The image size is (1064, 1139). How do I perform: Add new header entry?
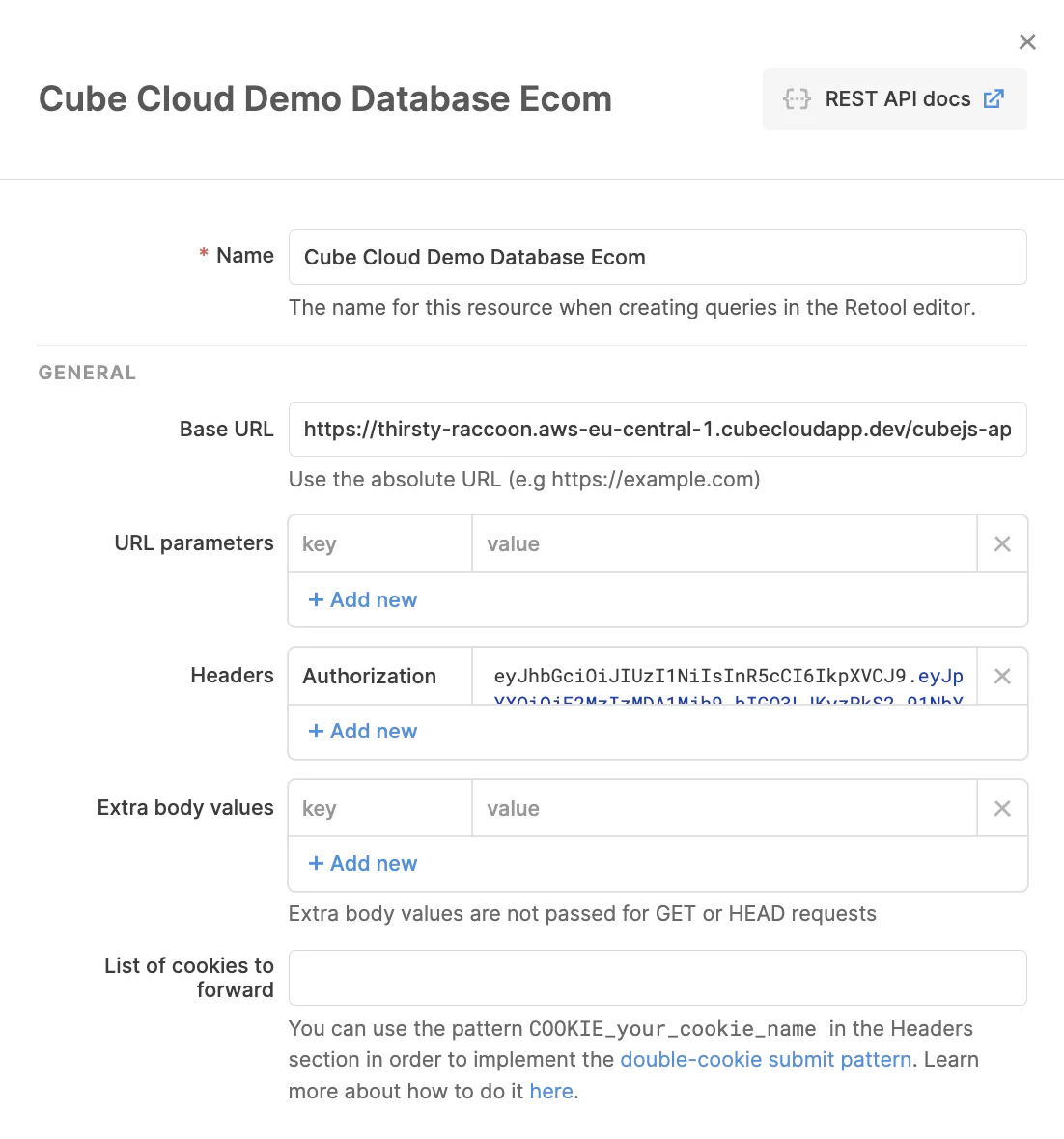(363, 732)
